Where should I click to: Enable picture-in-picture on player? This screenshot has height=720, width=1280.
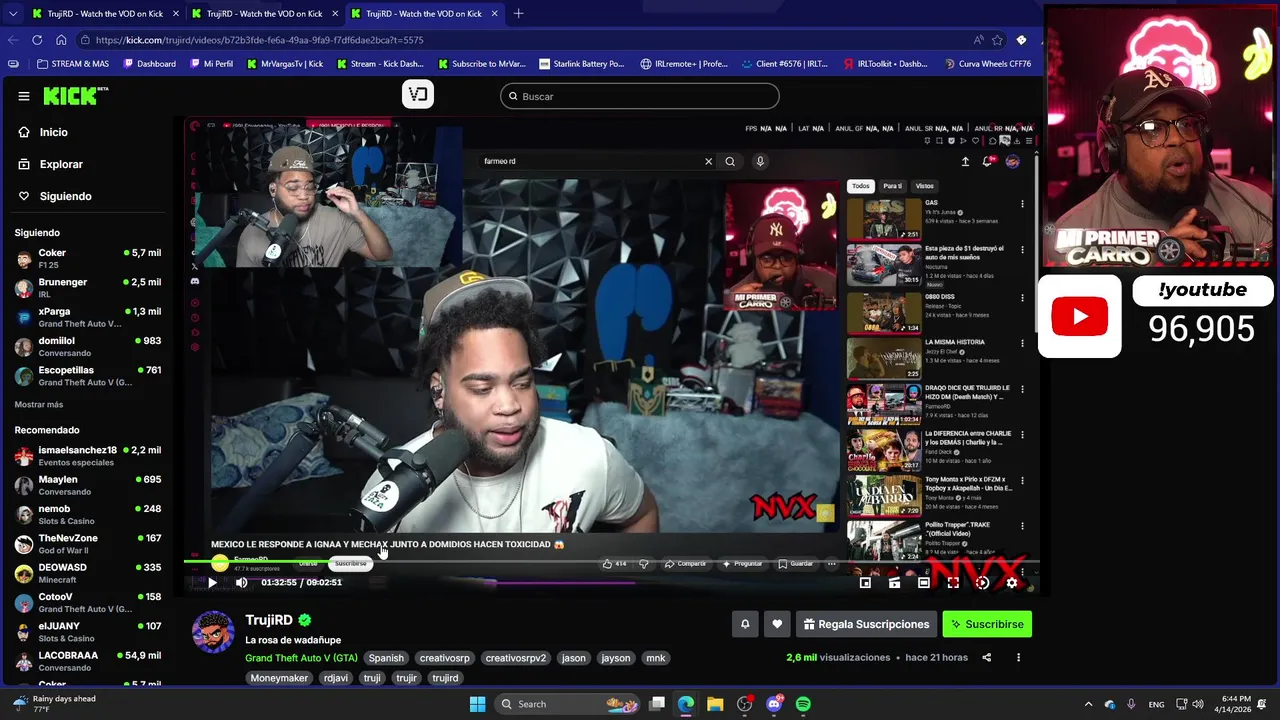pyautogui.click(x=865, y=582)
